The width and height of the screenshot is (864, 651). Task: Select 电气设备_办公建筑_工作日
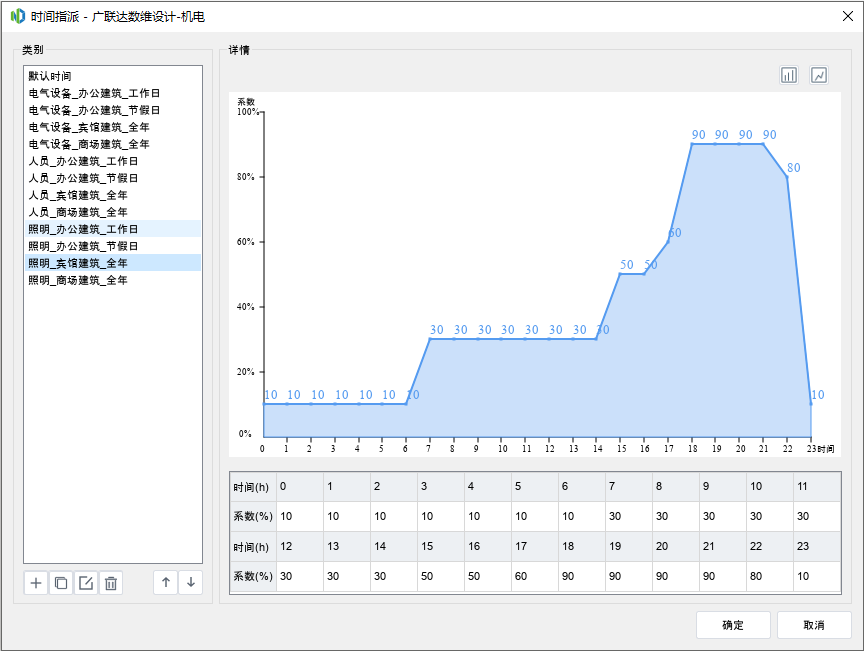pos(112,93)
